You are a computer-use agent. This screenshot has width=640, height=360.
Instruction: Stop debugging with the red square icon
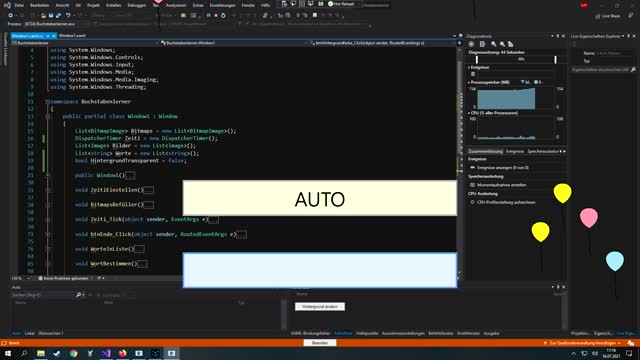tap(216, 16)
